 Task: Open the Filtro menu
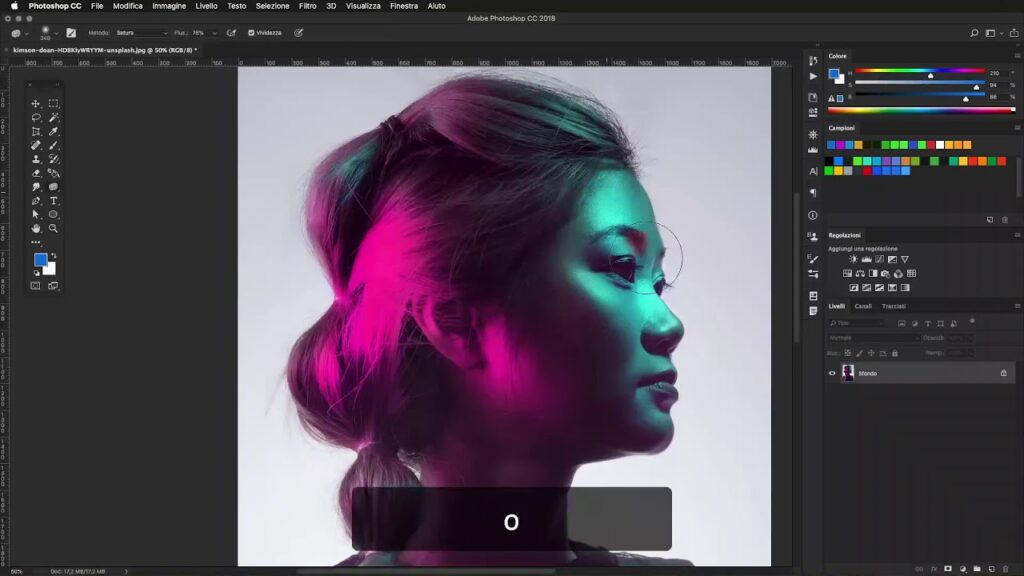tap(308, 6)
